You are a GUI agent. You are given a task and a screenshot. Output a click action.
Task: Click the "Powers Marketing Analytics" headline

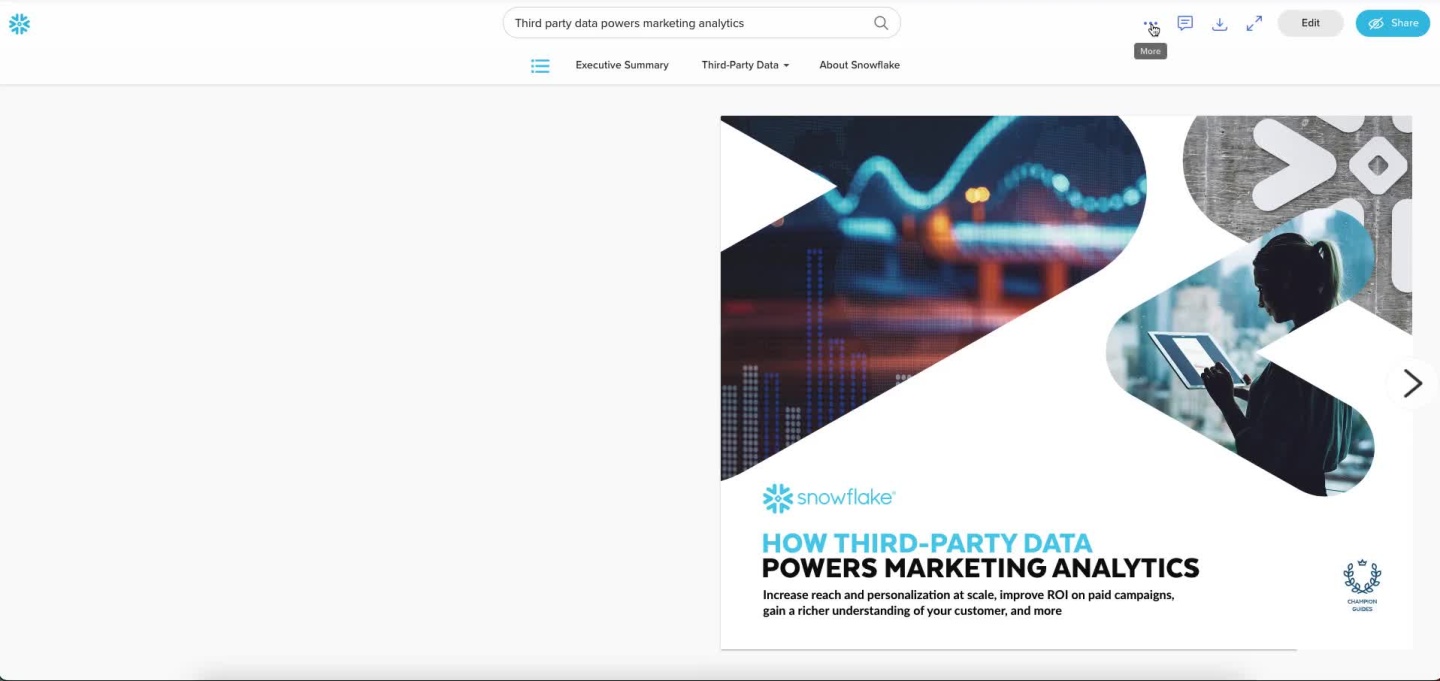tap(980, 568)
